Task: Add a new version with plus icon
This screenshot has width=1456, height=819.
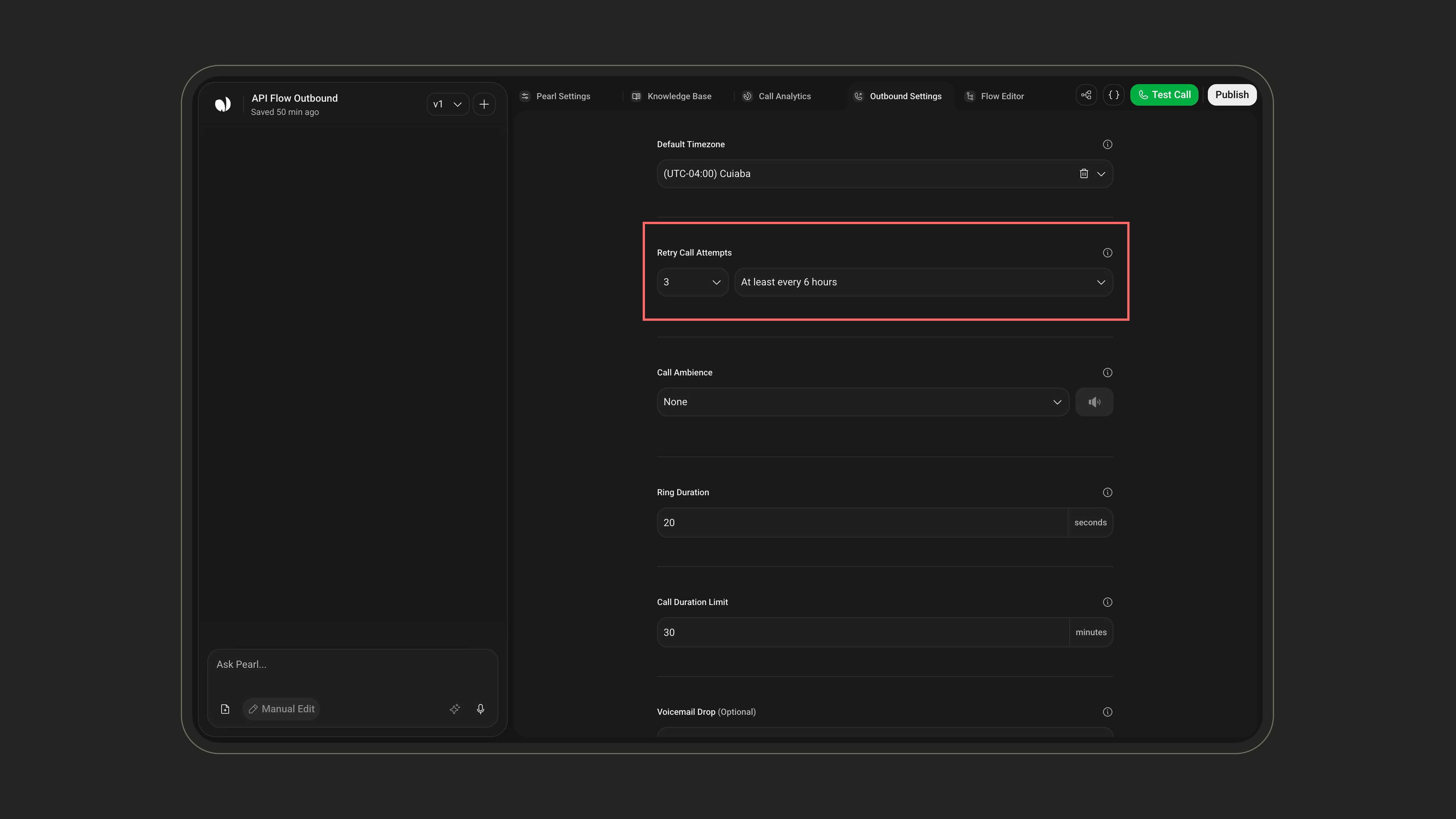Action: tap(484, 105)
